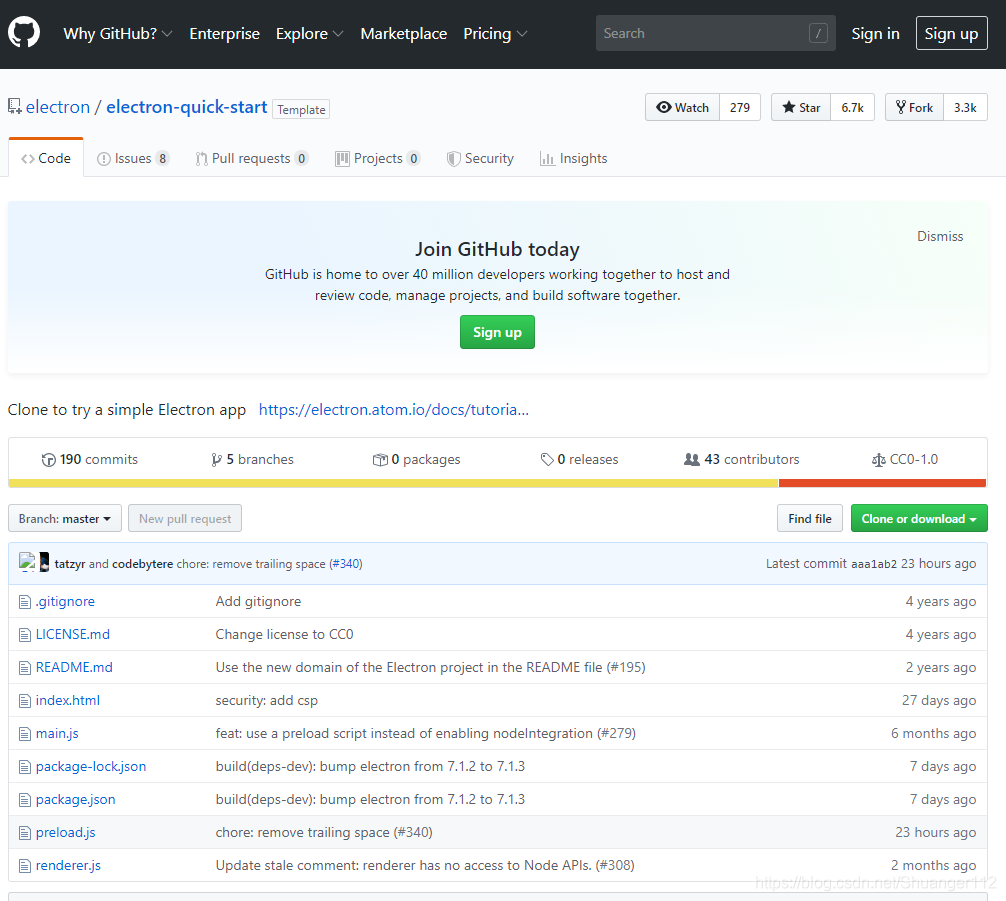Image resolution: width=1006 pixels, height=901 pixels.
Task: Click the file icon beside preload.js
Action: pyautogui.click(x=24, y=833)
